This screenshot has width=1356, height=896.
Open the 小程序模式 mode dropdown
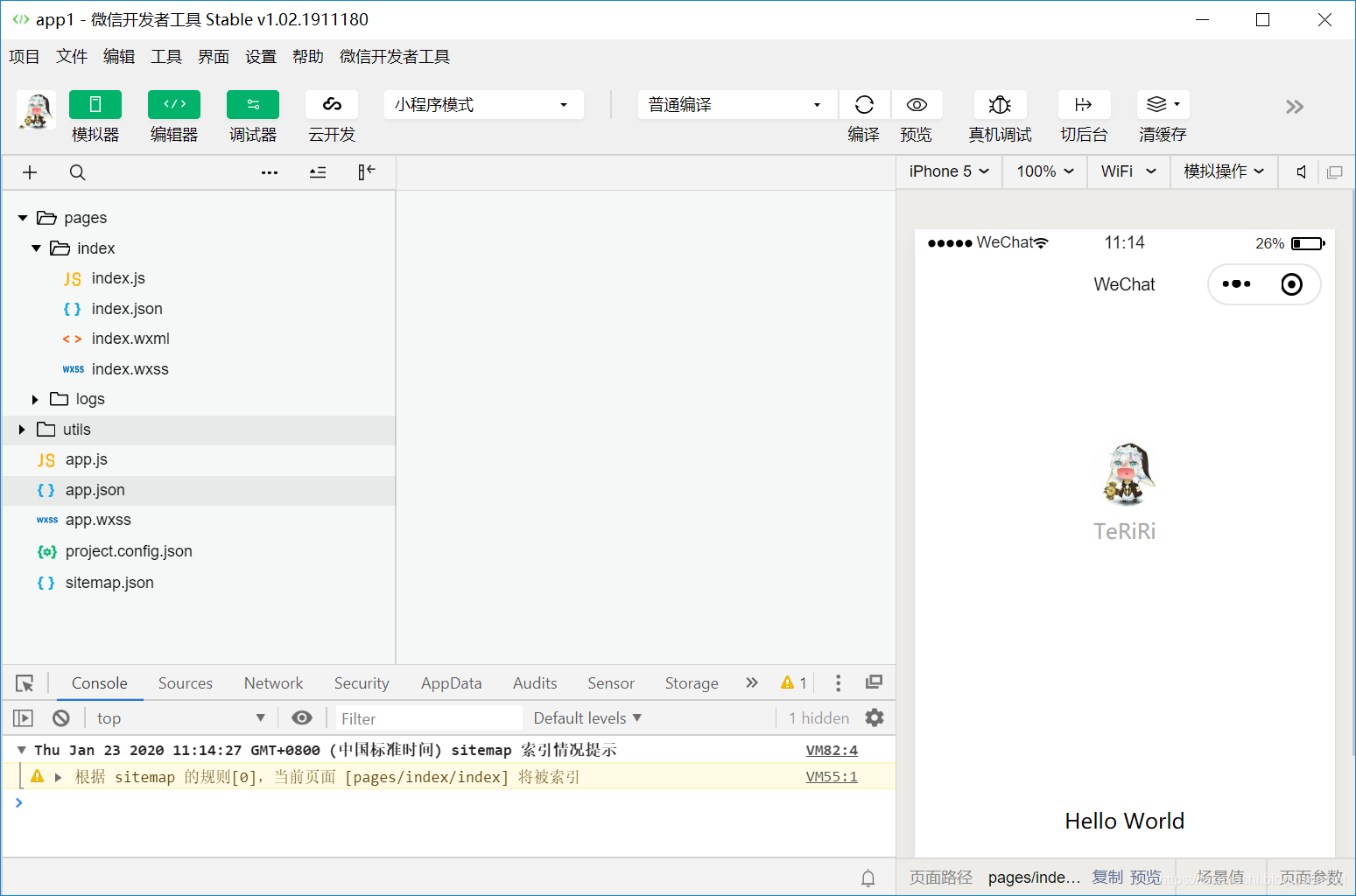click(x=482, y=104)
